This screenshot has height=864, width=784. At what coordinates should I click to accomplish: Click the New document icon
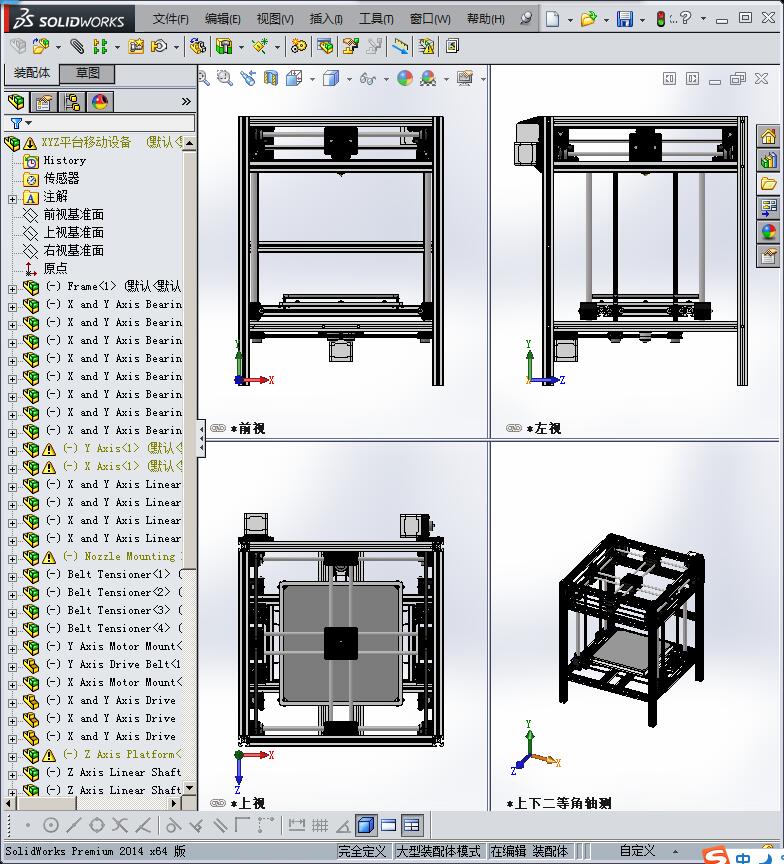click(x=553, y=19)
